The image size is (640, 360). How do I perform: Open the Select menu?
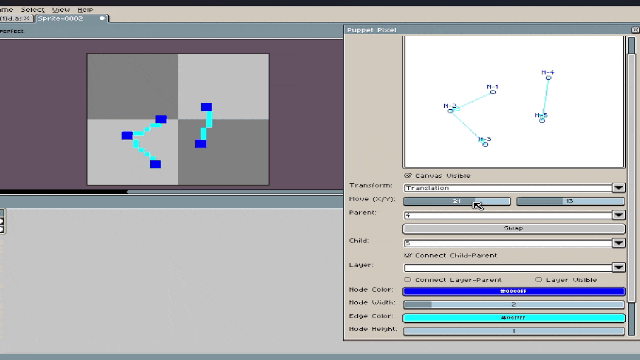(x=32, y=9)
